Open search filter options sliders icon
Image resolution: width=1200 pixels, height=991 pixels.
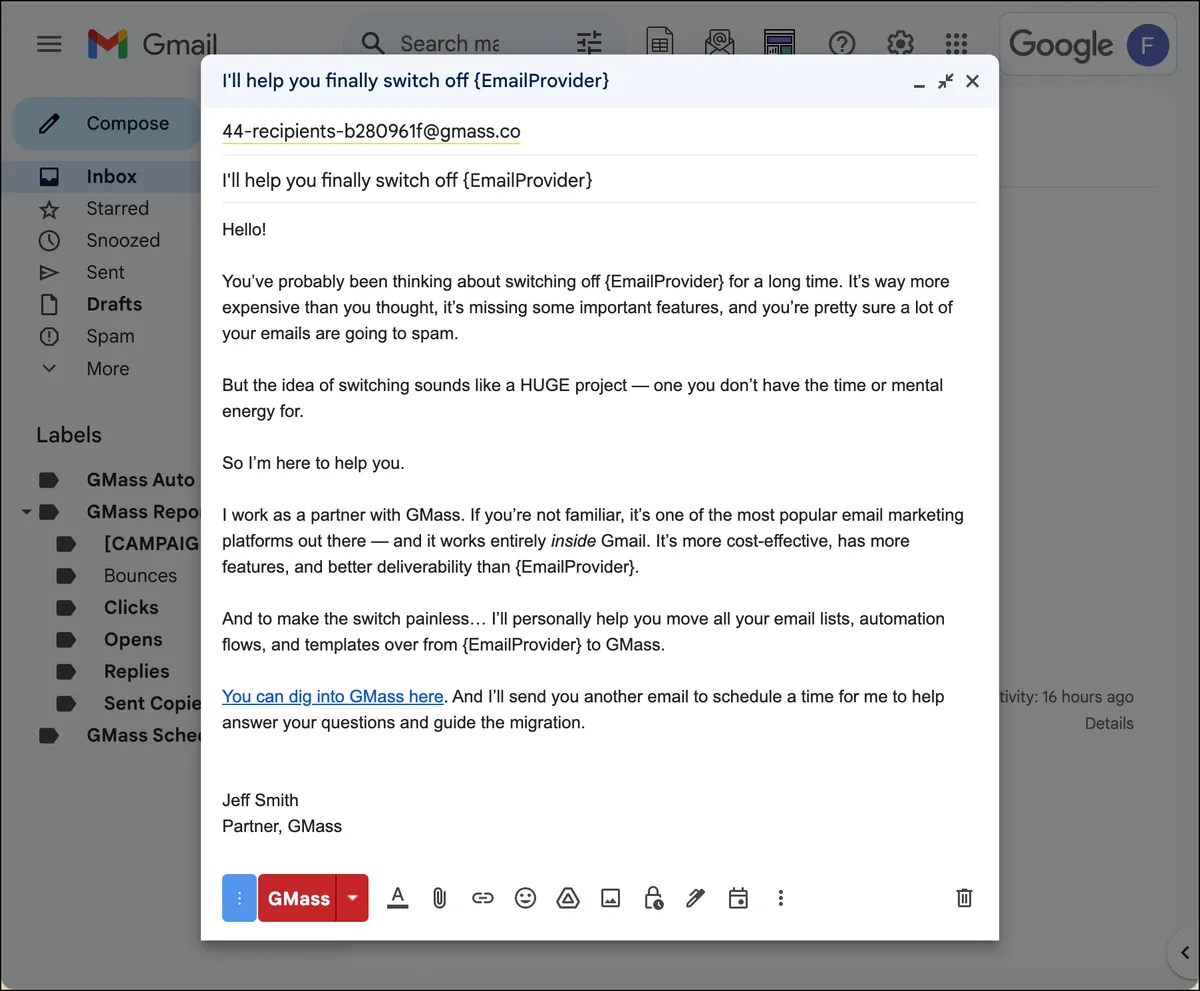tap(590, 43)
